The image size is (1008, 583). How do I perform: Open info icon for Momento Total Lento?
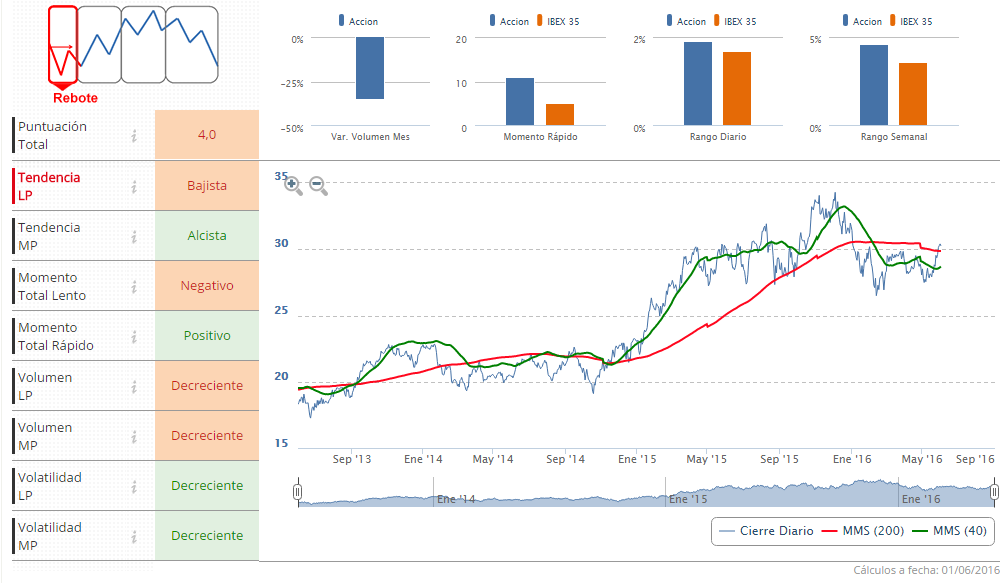[134, 286]
